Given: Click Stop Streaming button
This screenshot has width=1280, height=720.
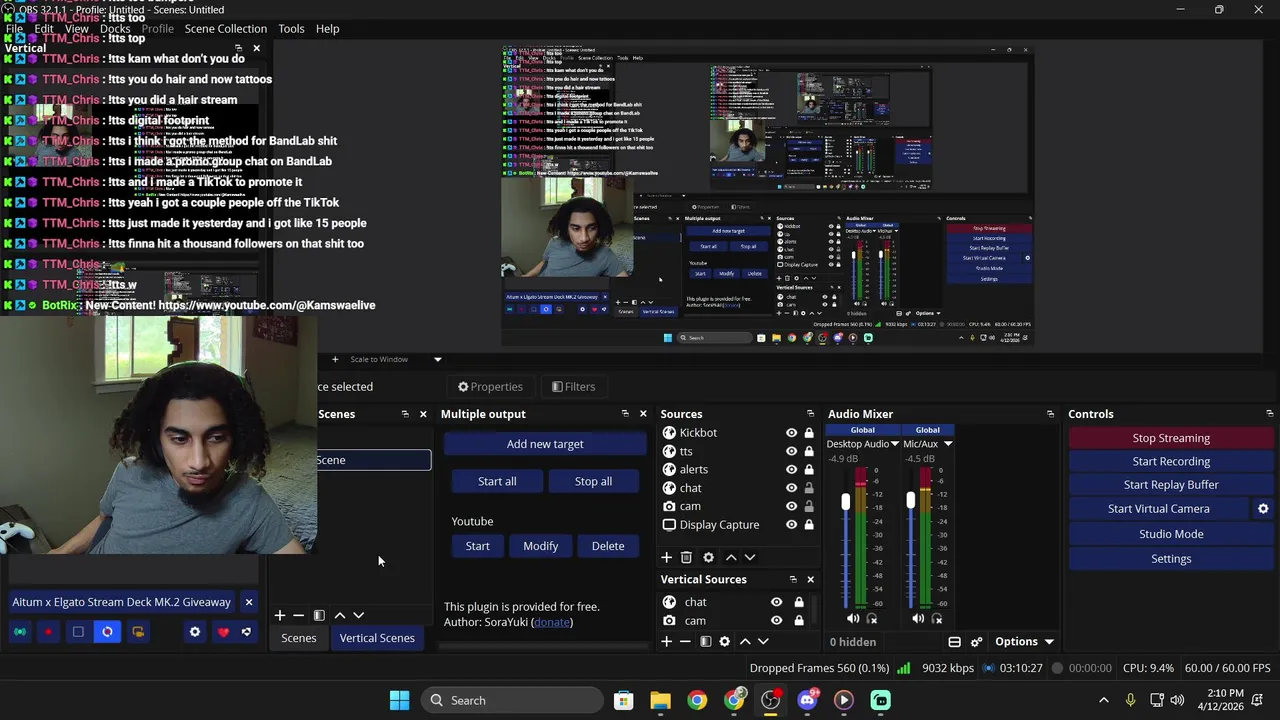Looking at the screenshot, I should pos(1171,438).
